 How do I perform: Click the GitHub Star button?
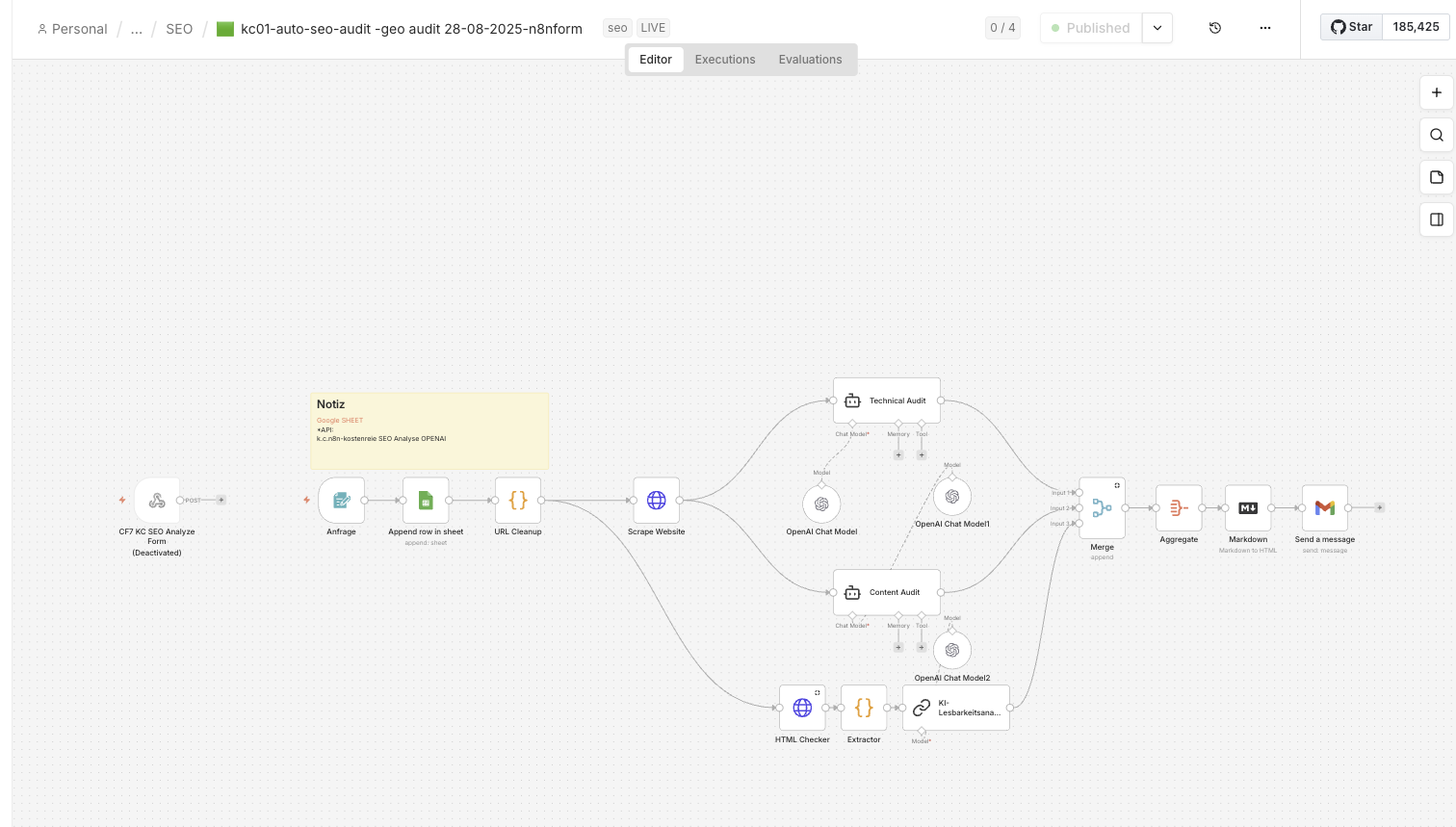click(1352, 27)
